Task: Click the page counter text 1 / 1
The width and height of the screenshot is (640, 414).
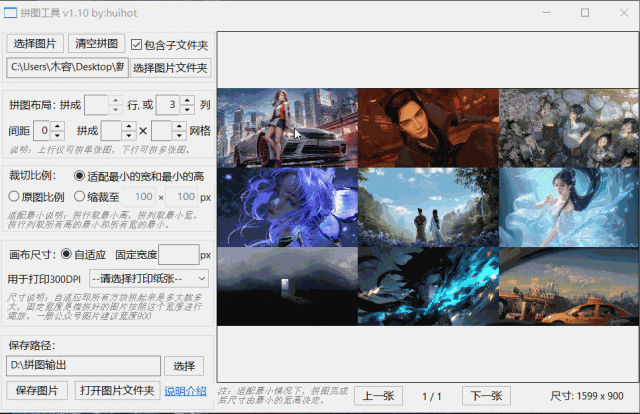Action: point(432,396)
